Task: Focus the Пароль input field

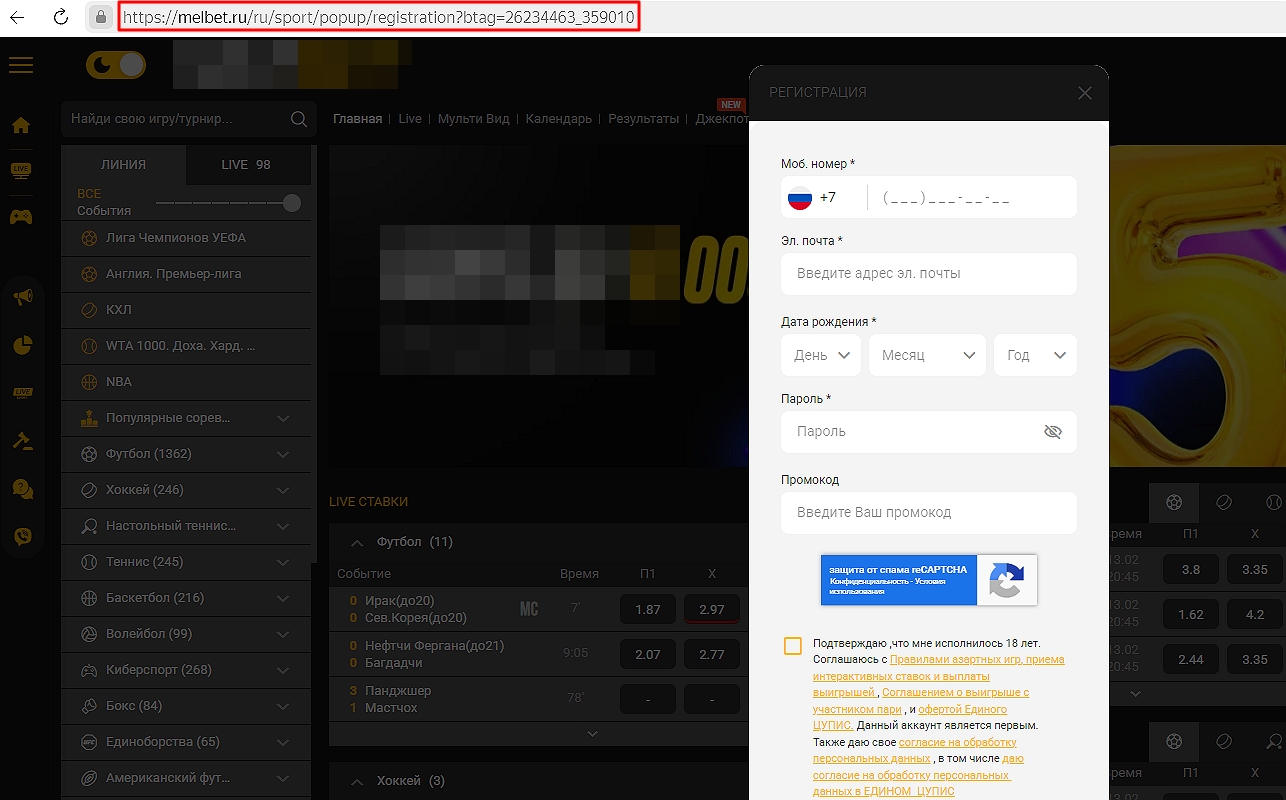Action: tap(929, 432)
